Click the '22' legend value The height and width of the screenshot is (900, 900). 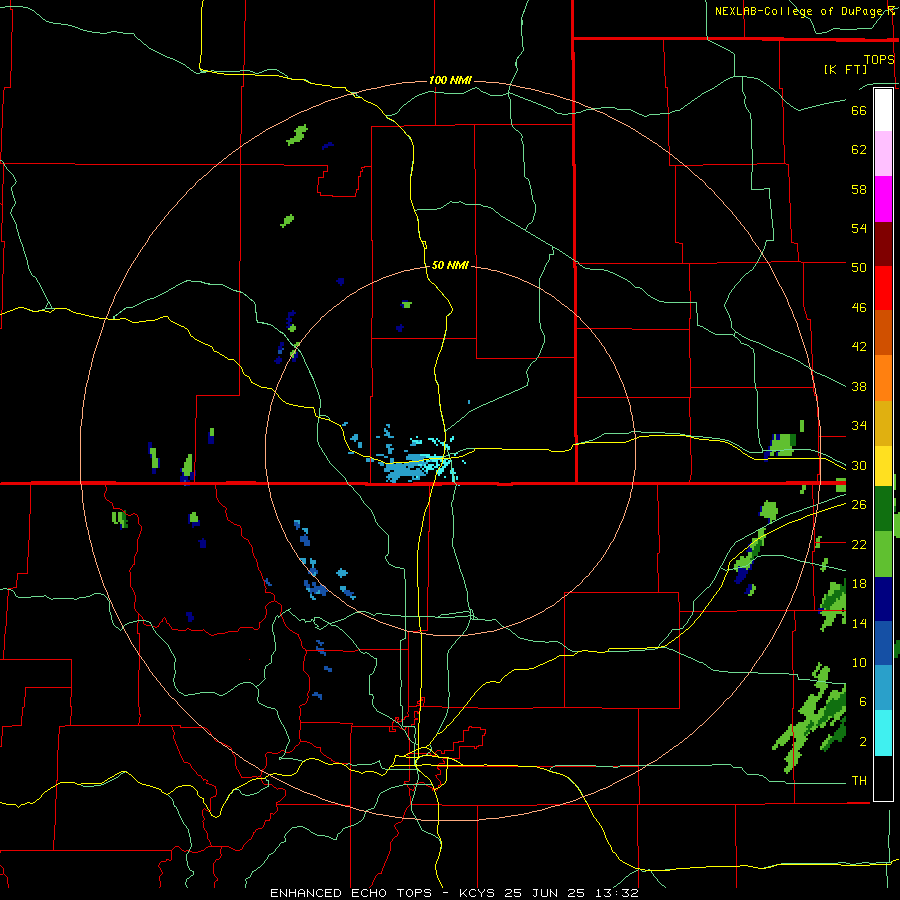coord(859,544)
